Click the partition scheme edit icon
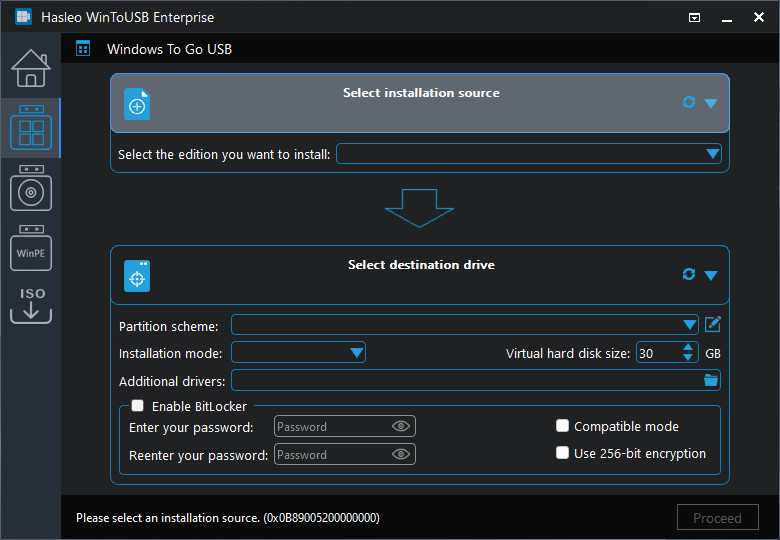Image resolution: width=780 pixels, height=540 pixels. click(x=712, y=324)
